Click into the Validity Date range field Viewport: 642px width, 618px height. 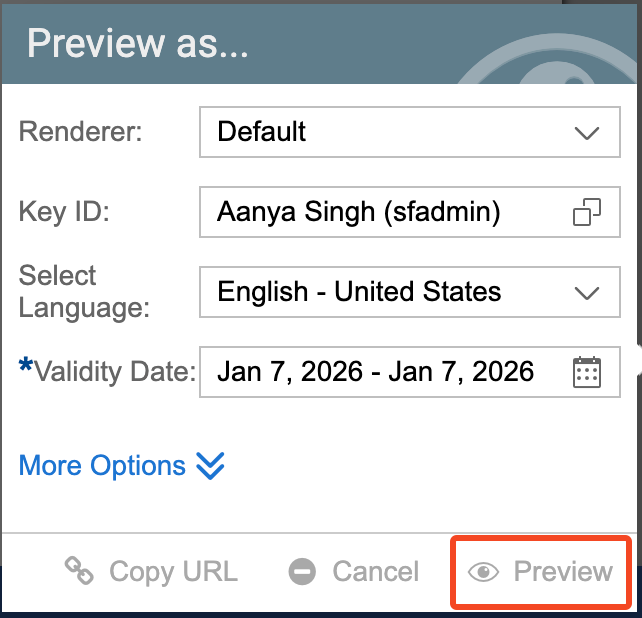(x=380, y=372)
